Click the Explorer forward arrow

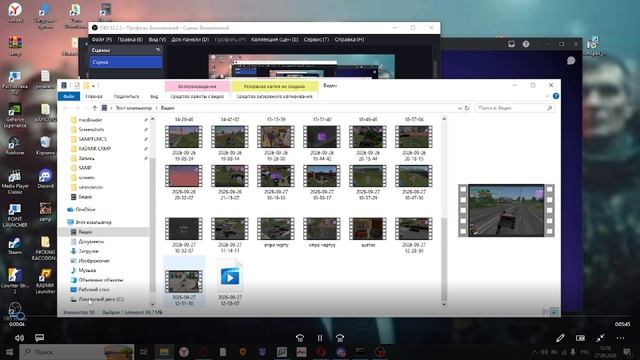coord(78,108)
